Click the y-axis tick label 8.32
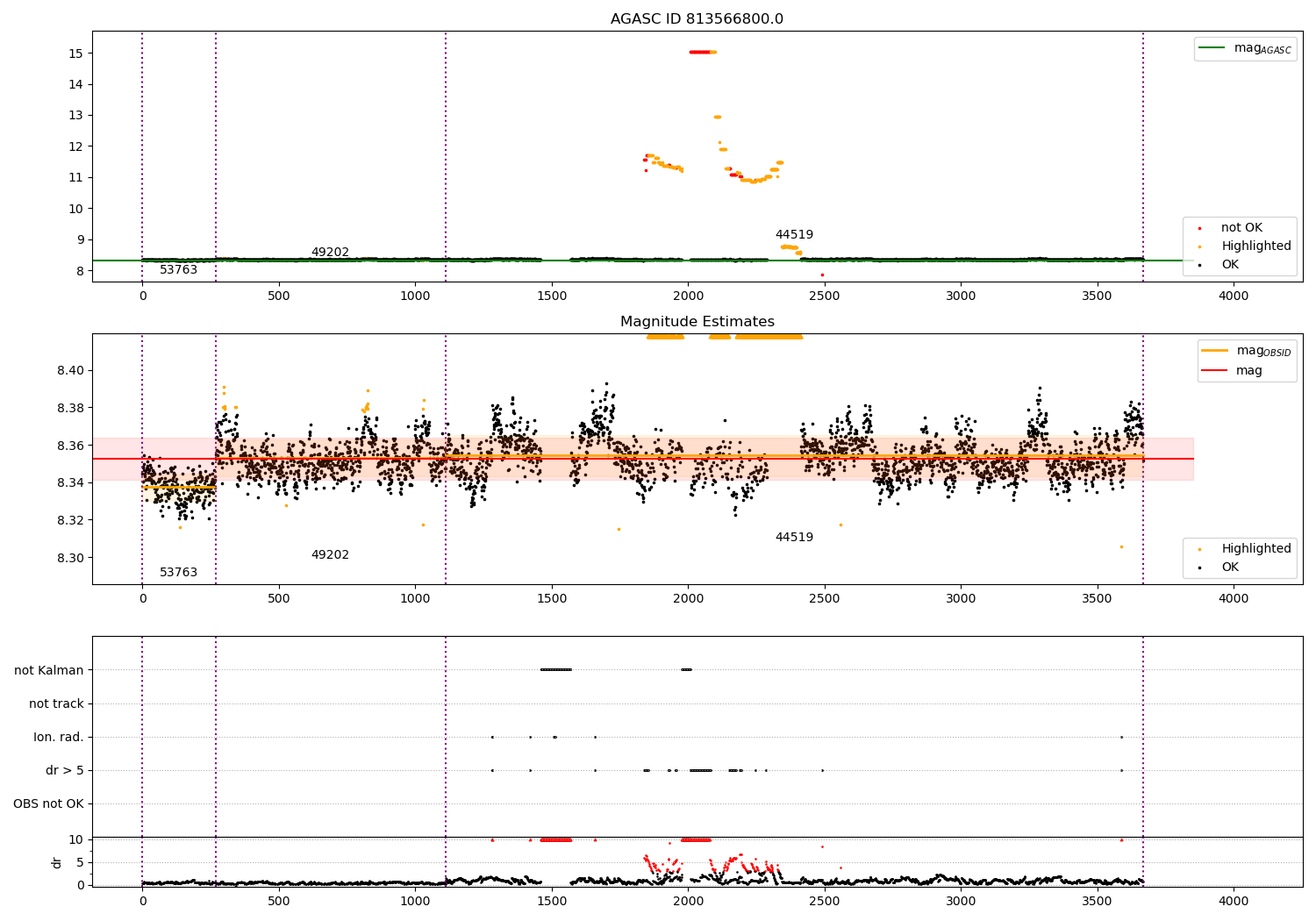 (x=71, y=520)
